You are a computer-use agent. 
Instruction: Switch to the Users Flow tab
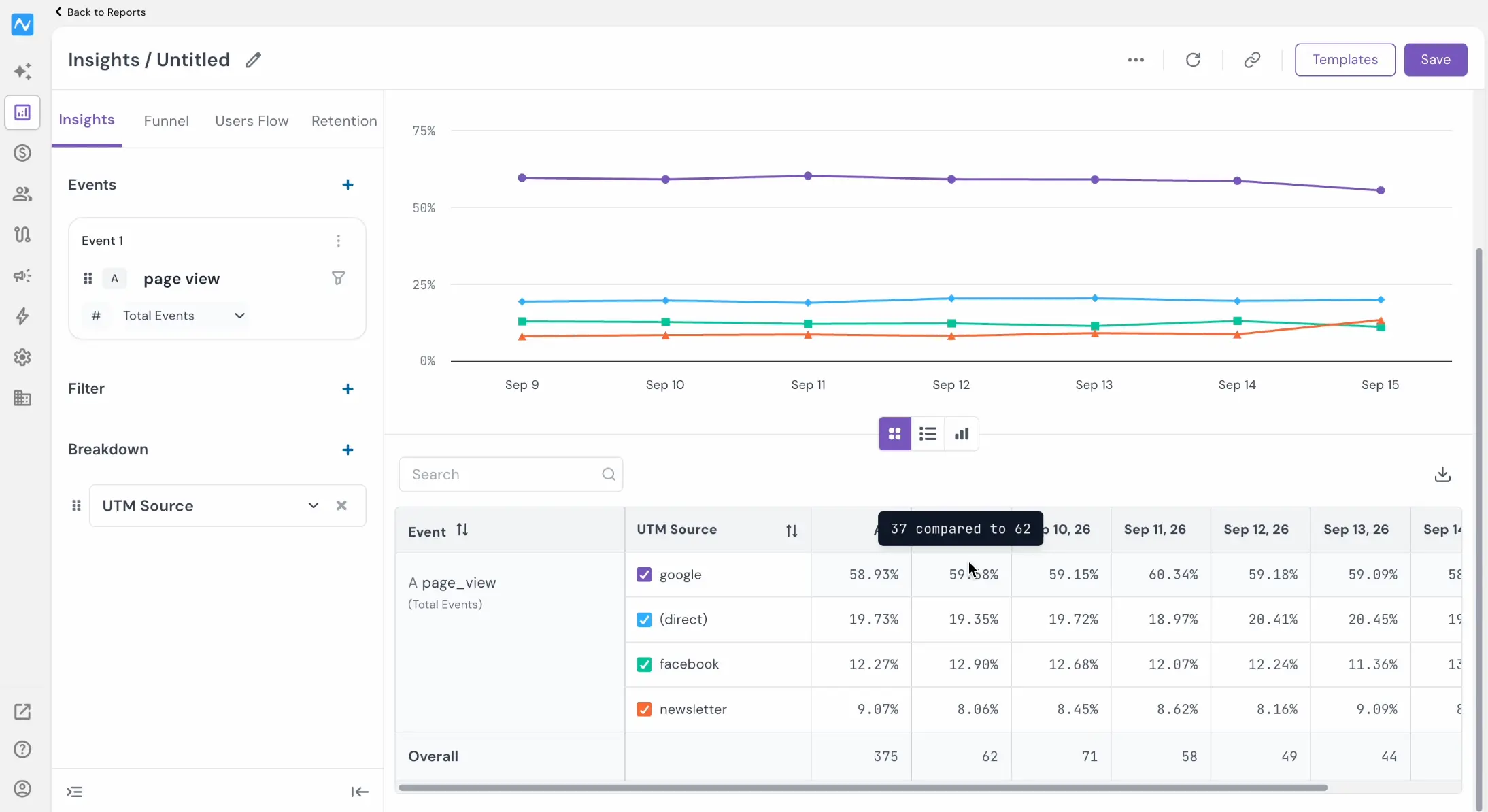click(252, 121)
